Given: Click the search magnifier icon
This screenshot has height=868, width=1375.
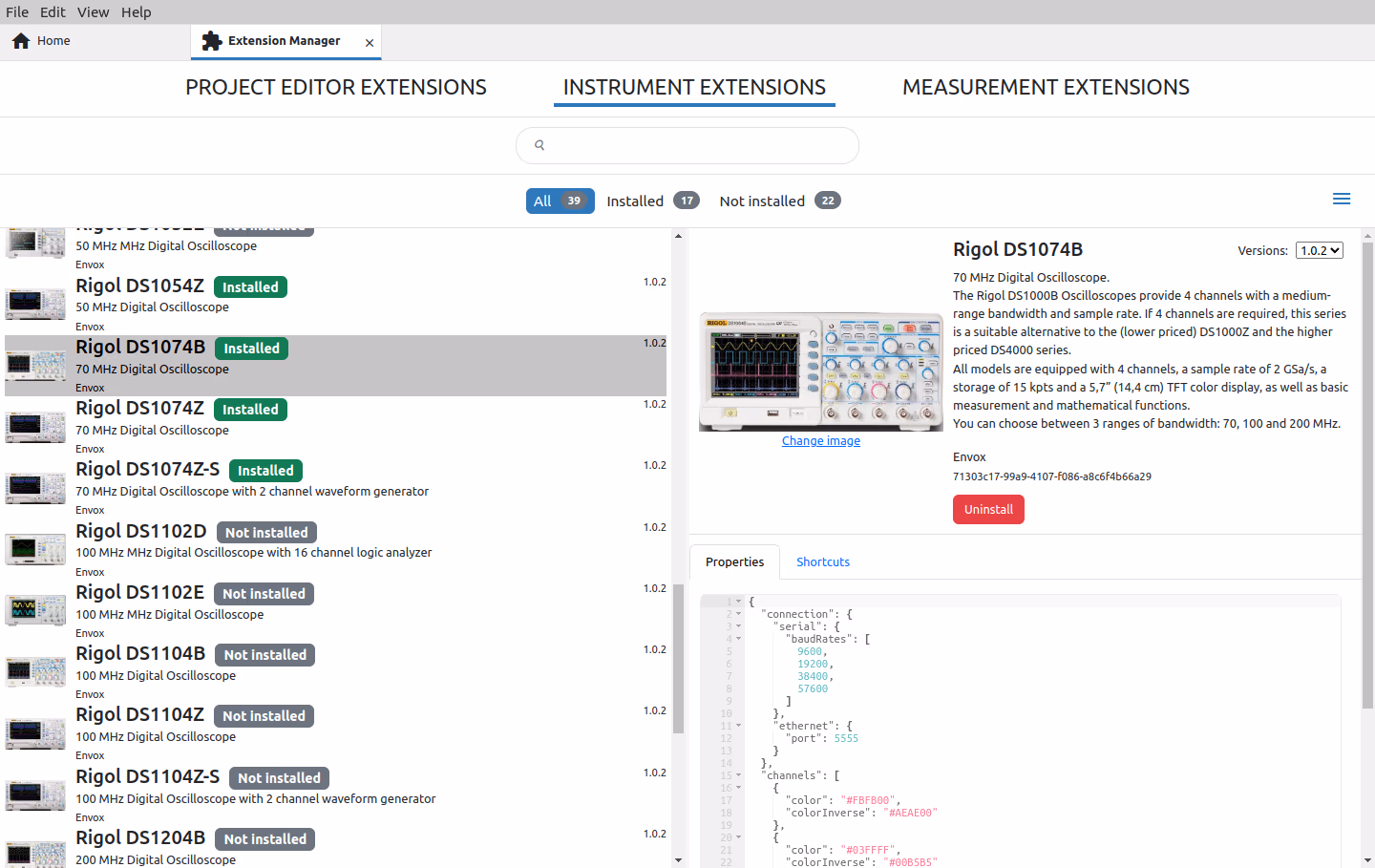Looking at the screenshot, I should pyautogui.click(x=539, y=145).
